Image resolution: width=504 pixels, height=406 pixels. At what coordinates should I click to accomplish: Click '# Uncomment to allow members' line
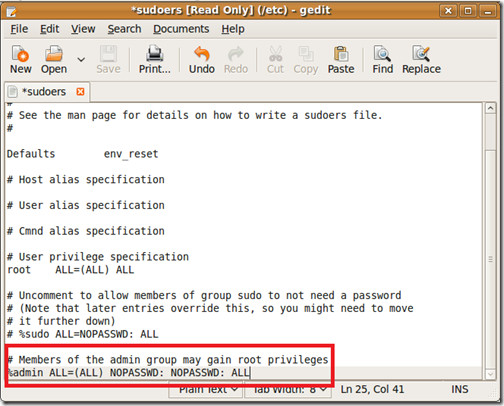(x=204, y=295)
